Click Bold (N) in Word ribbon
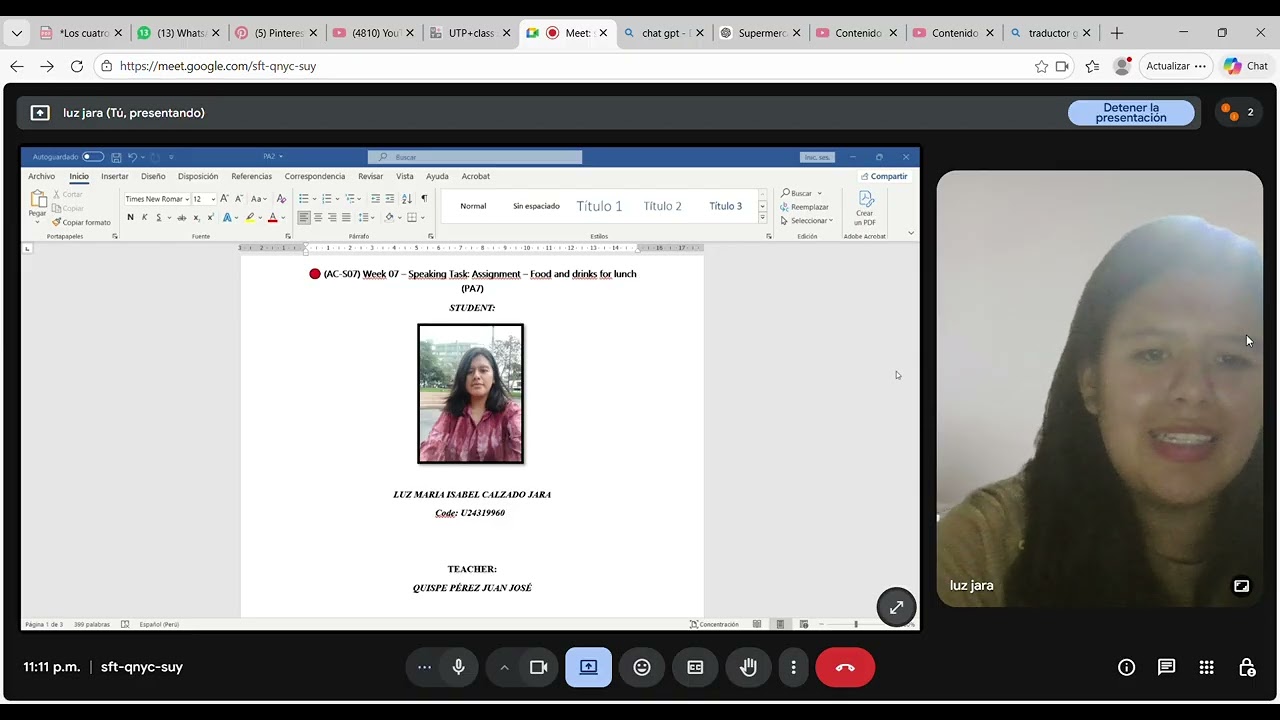This screenshot has width=1280, height=720. (x=130, y=217)
